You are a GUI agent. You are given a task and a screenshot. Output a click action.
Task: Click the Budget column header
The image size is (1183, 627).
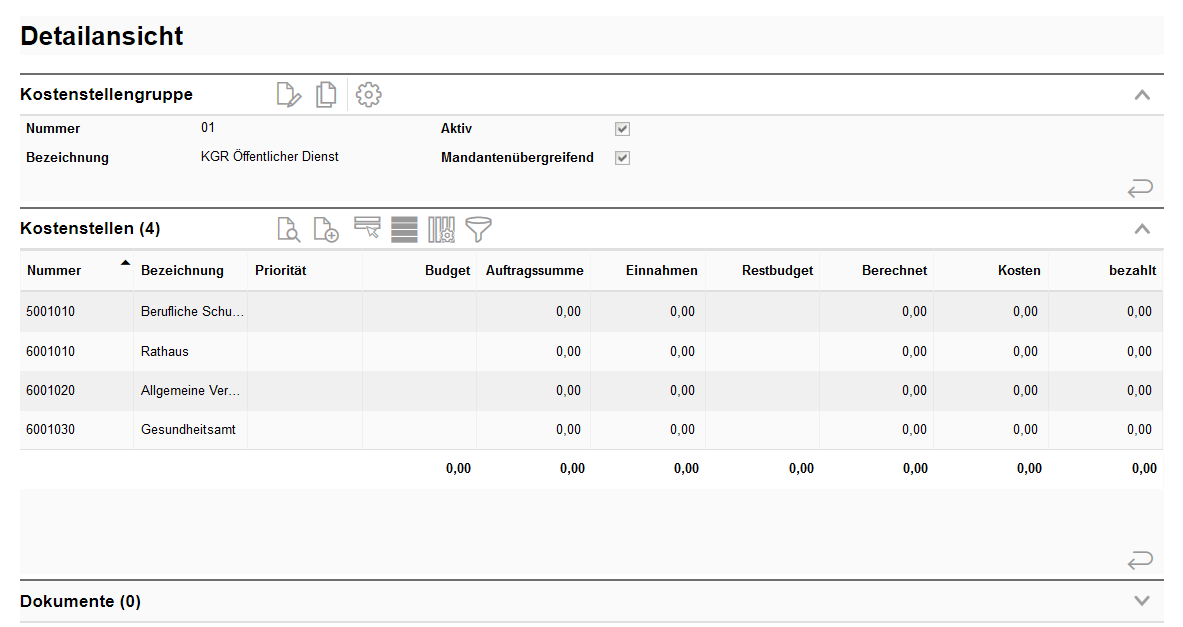coord(447,270)
